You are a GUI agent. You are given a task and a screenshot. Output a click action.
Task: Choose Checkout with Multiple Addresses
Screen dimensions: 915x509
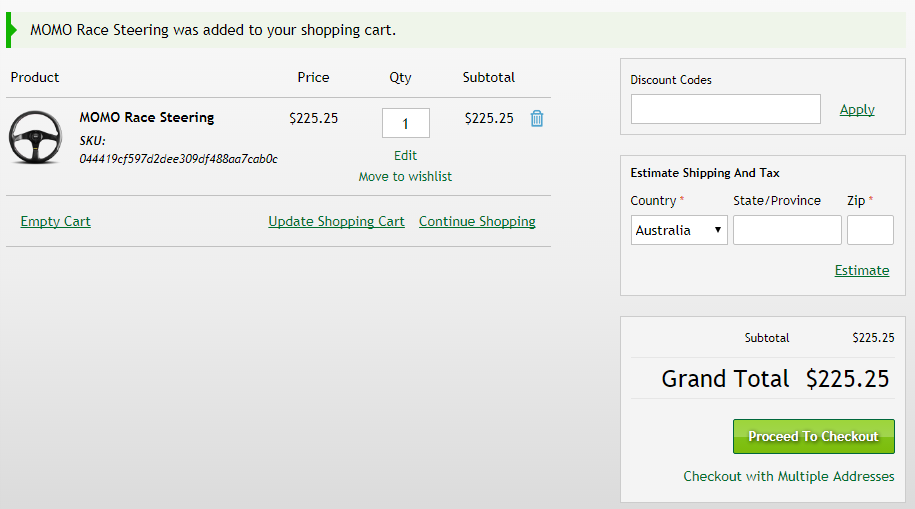(788, 476)
